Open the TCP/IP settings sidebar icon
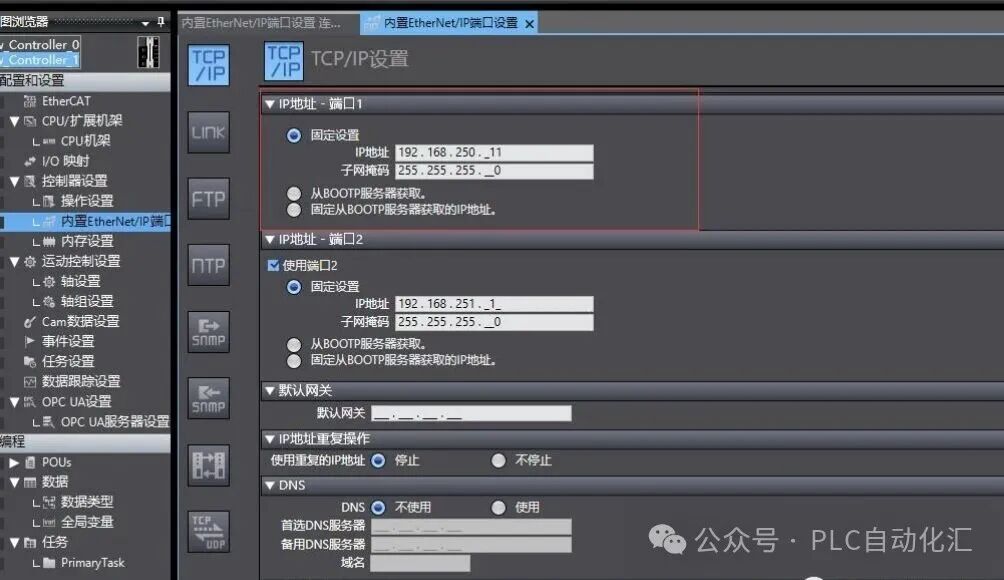 click(x=209, y=65)
